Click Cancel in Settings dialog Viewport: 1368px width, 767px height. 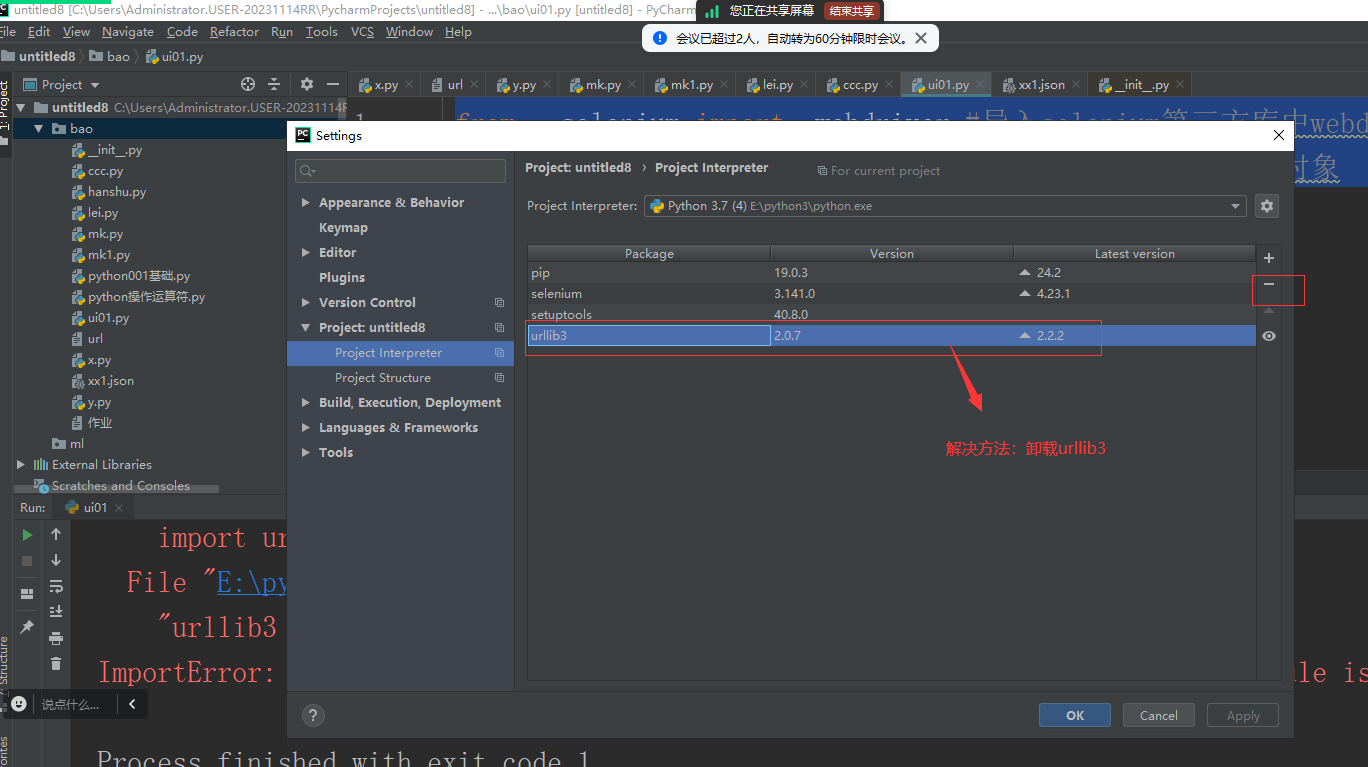point(1159,716)
